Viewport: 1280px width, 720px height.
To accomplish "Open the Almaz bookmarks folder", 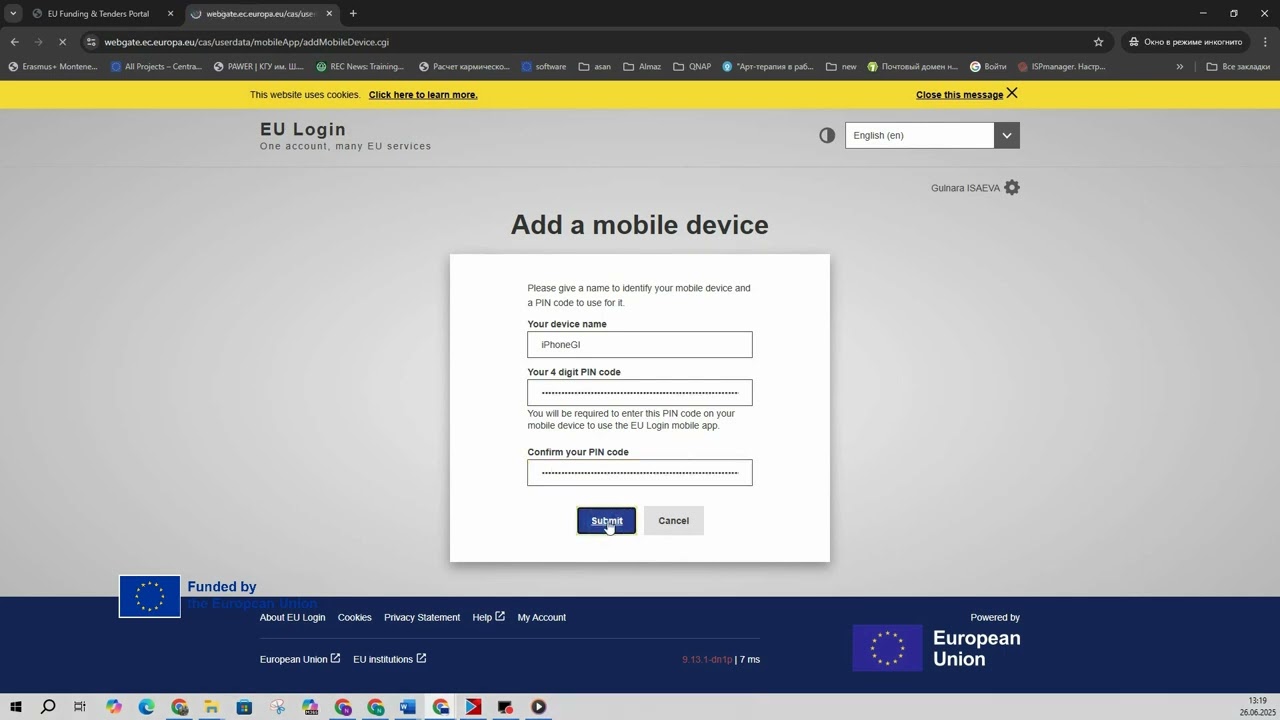I will 642,67.
